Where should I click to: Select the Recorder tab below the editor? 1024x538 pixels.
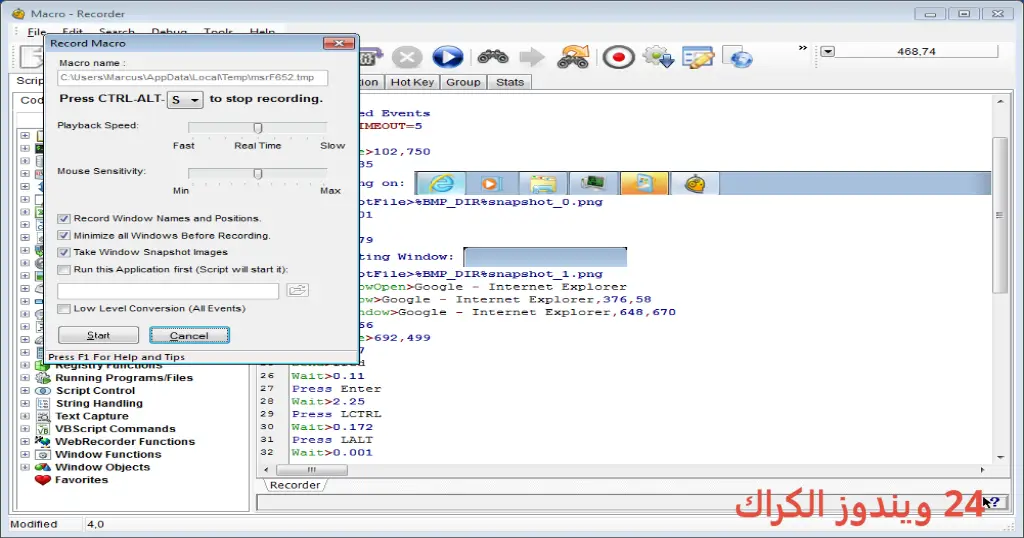[x=295, y=485]
